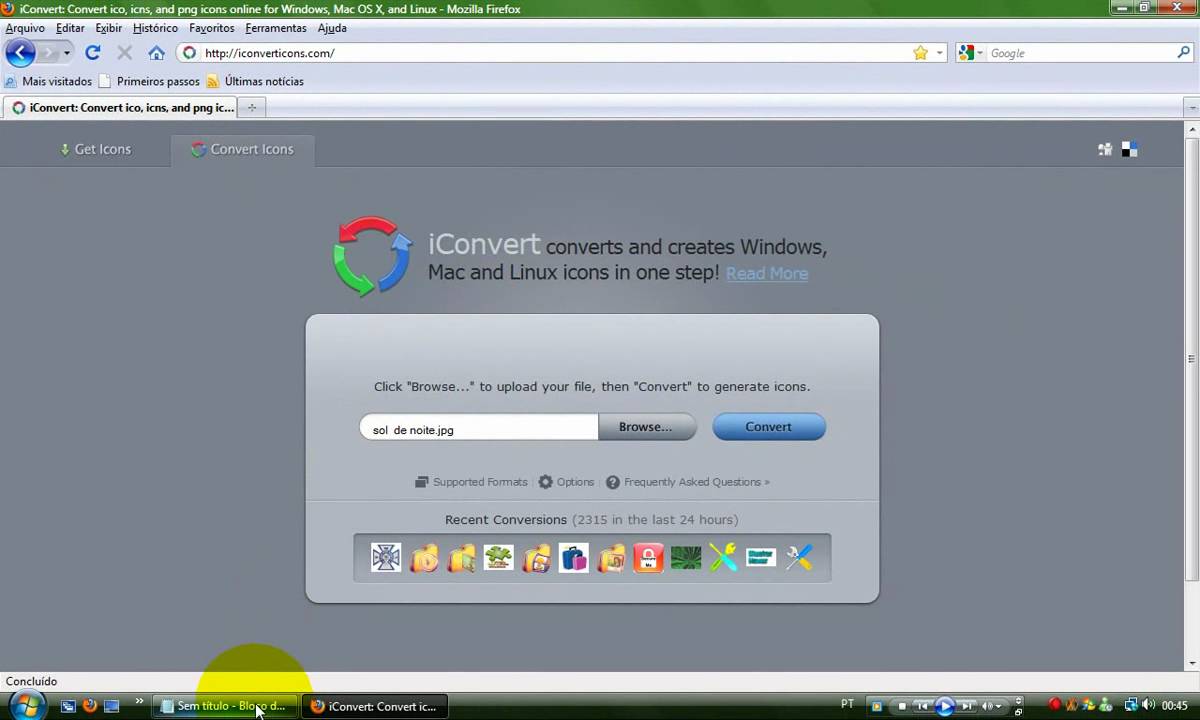The image size is (1200, 720).
Task: Open the Options link
Action: [x=566, y=482]
